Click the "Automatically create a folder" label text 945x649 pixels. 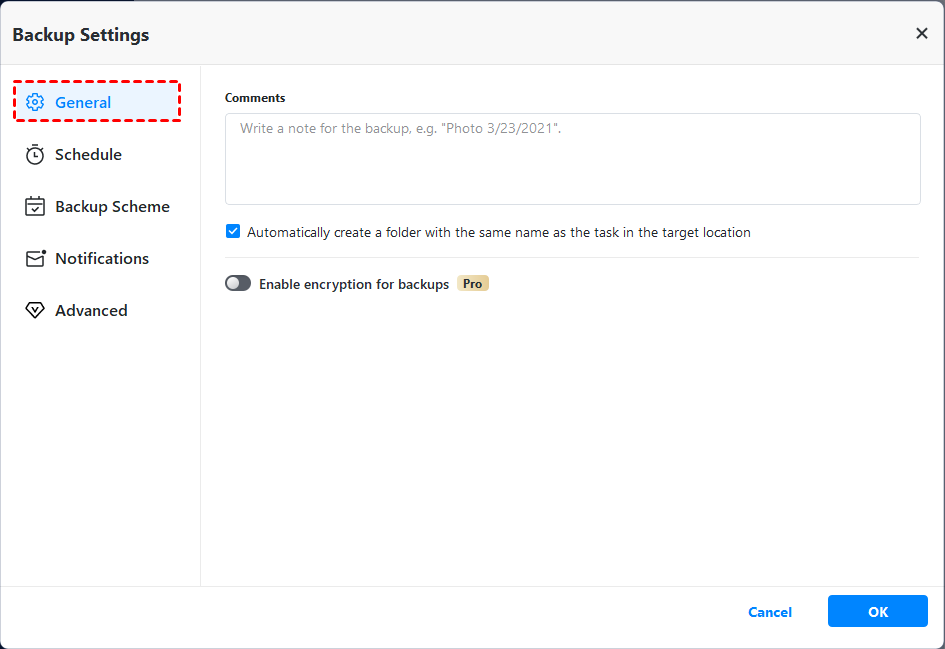click(x=498, y=232)
